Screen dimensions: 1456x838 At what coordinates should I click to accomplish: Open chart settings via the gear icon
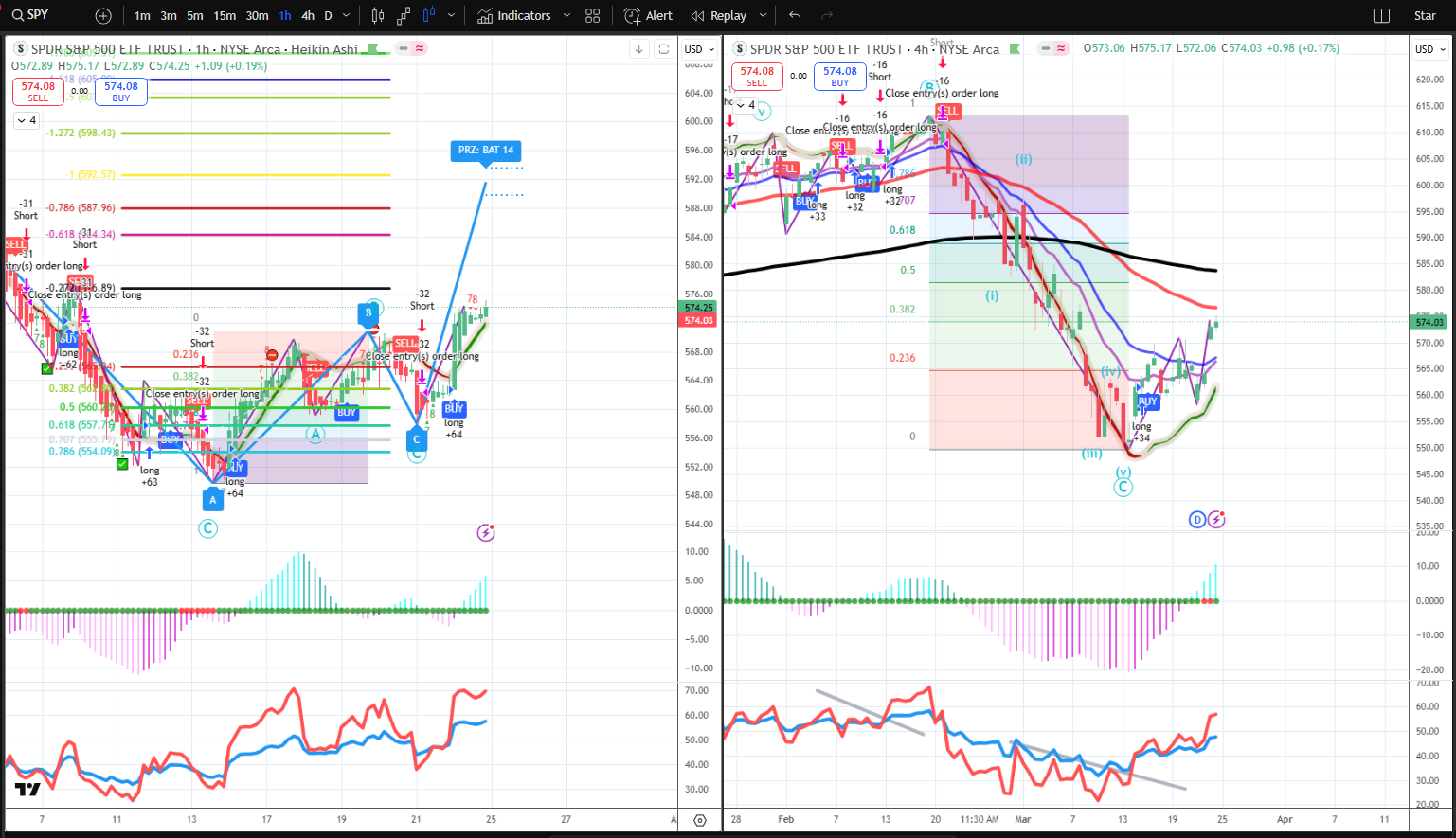point(700,820)
